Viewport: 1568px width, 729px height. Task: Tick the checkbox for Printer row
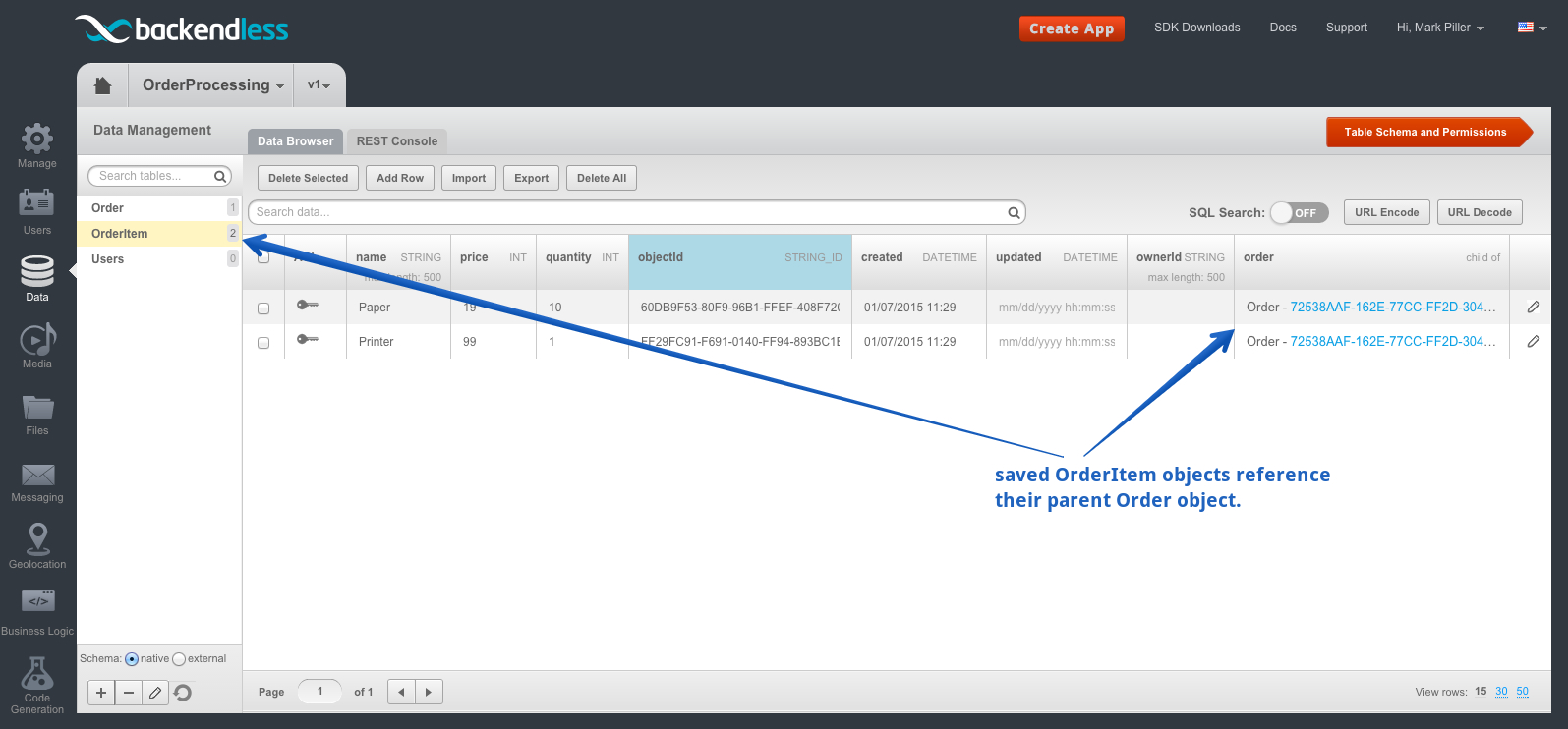263,343
